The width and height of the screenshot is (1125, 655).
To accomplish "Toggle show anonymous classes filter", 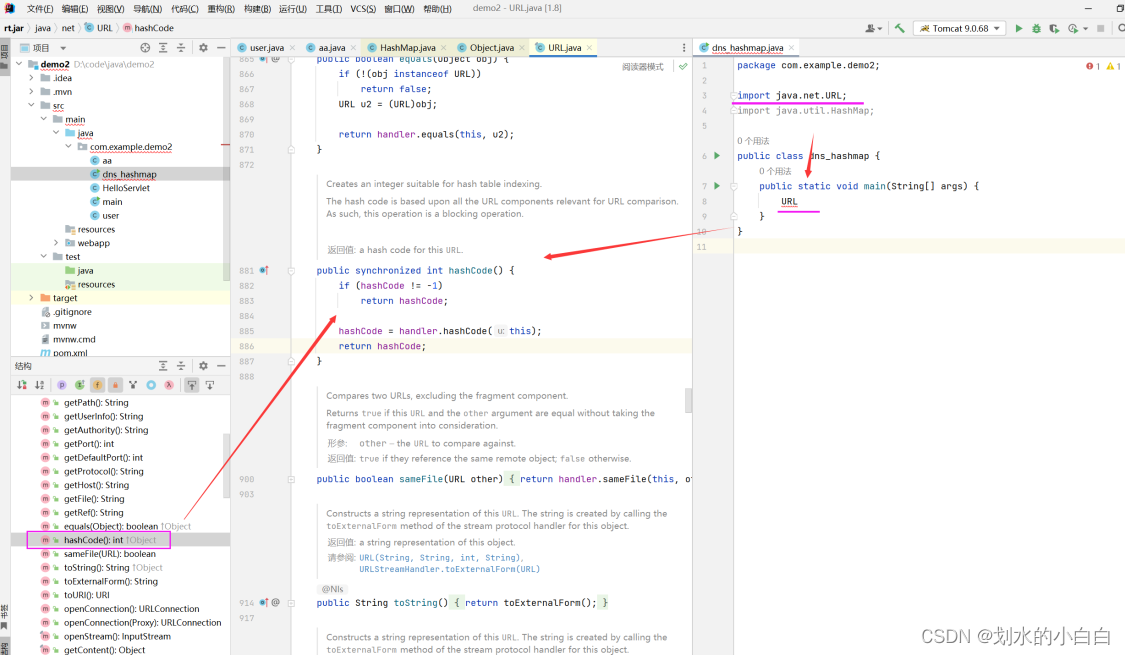I will click(x=151, y=385).
